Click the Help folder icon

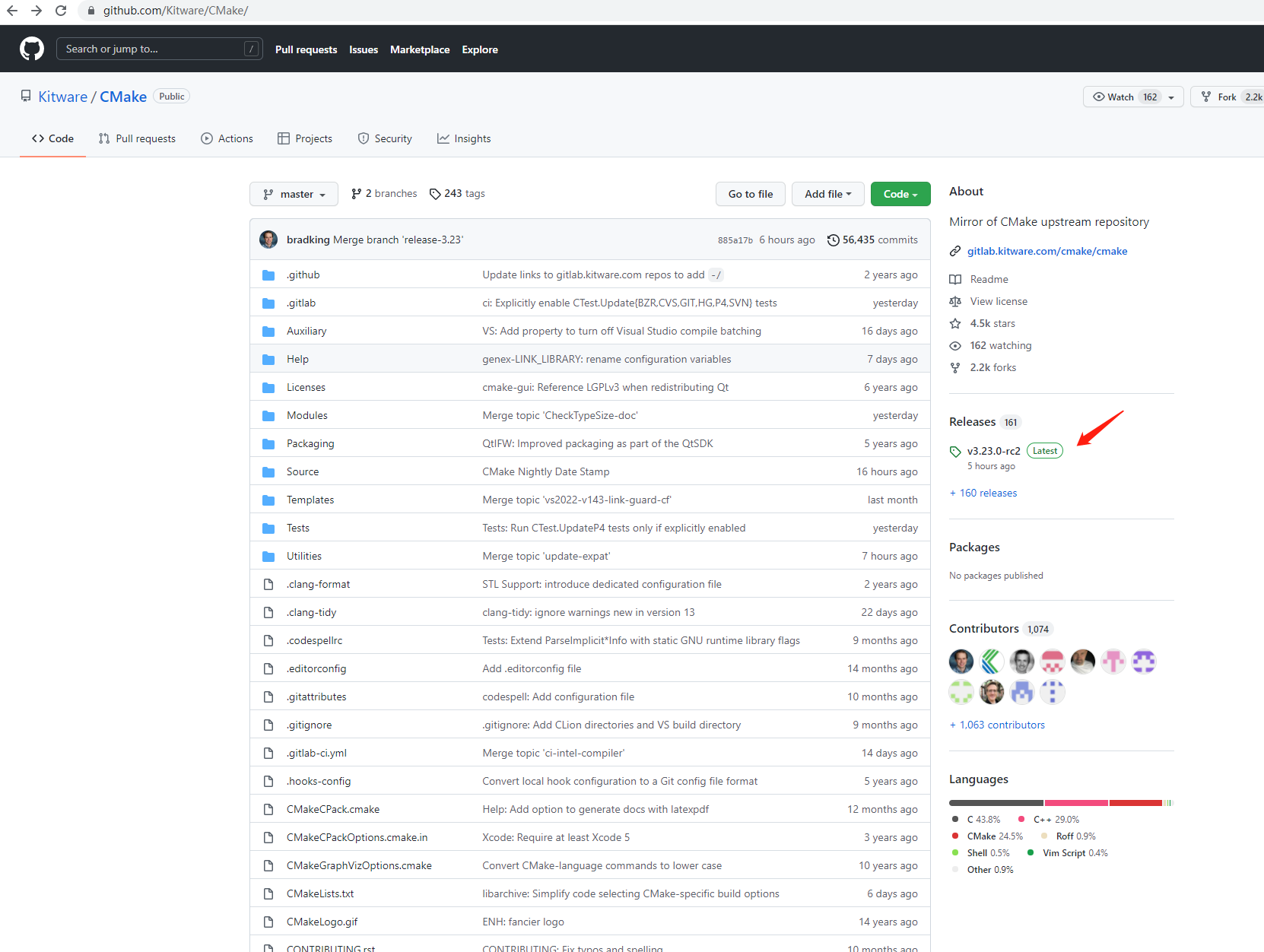pos(268,360)
